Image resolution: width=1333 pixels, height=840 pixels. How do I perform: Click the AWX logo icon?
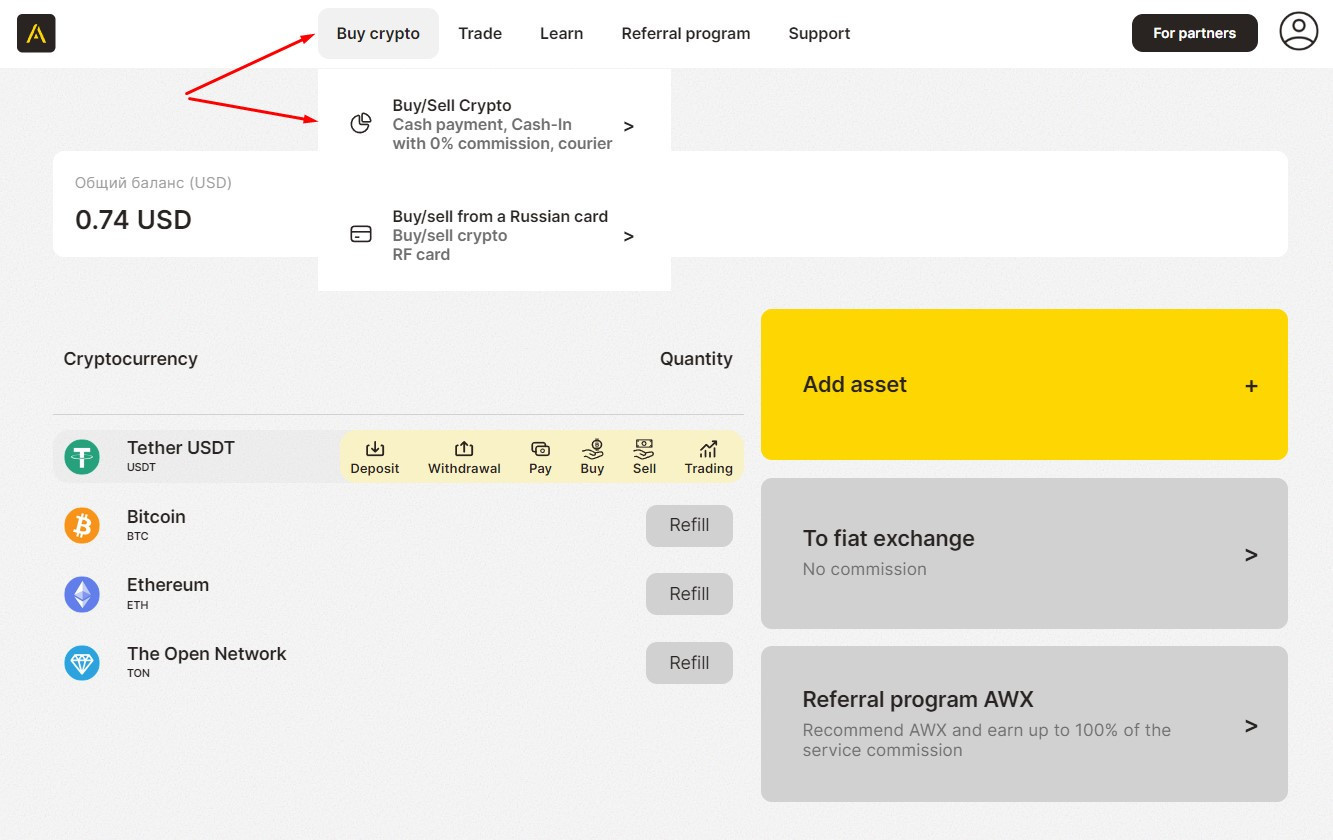36,34
